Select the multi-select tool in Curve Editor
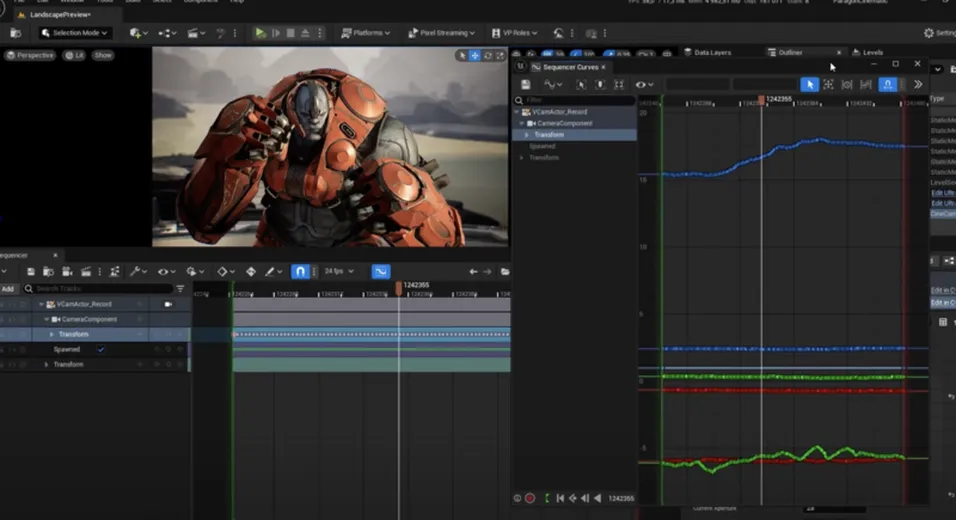 [866, 85]
